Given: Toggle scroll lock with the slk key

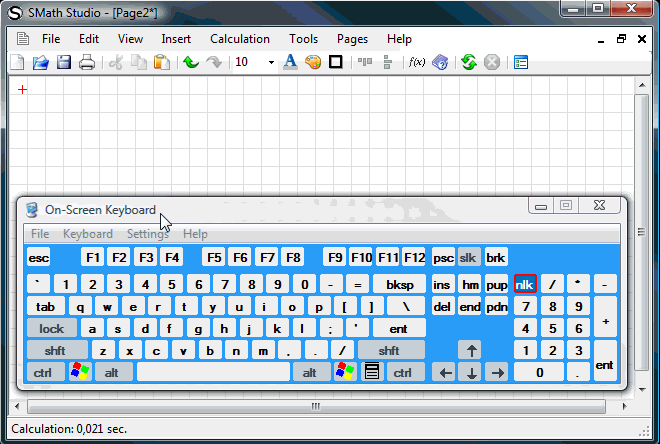Looking at the screenshot, I should [468, 257].
